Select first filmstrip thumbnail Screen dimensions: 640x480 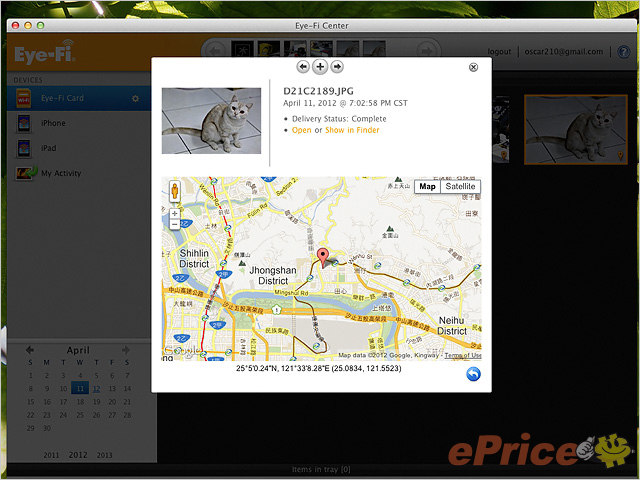click(242, 49)
